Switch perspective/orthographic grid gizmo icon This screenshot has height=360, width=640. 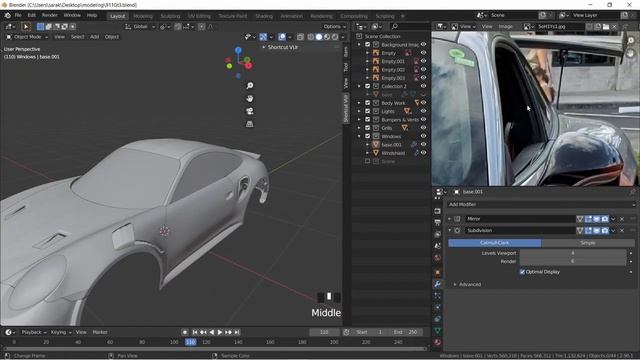249,124
